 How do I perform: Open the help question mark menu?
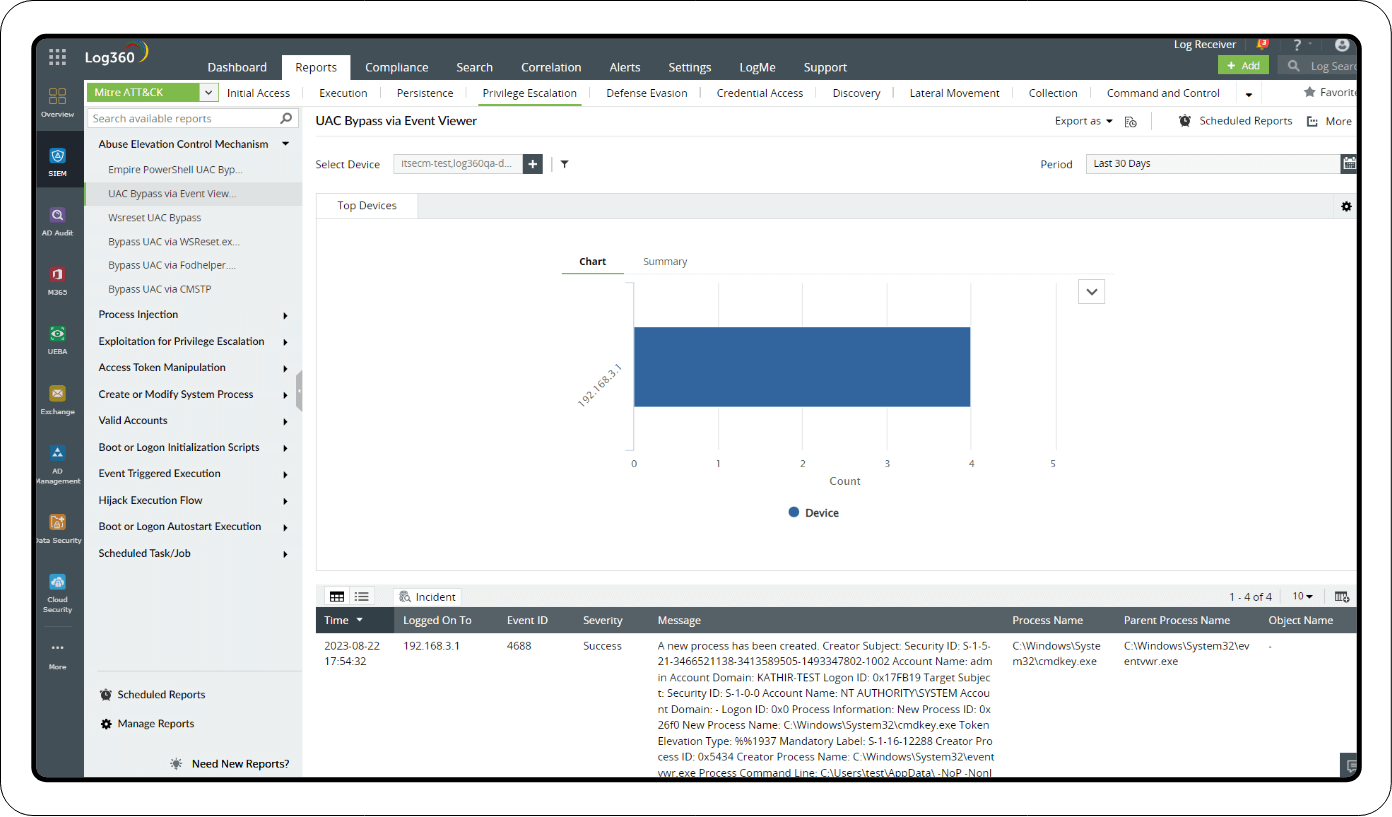(1297, 45)
